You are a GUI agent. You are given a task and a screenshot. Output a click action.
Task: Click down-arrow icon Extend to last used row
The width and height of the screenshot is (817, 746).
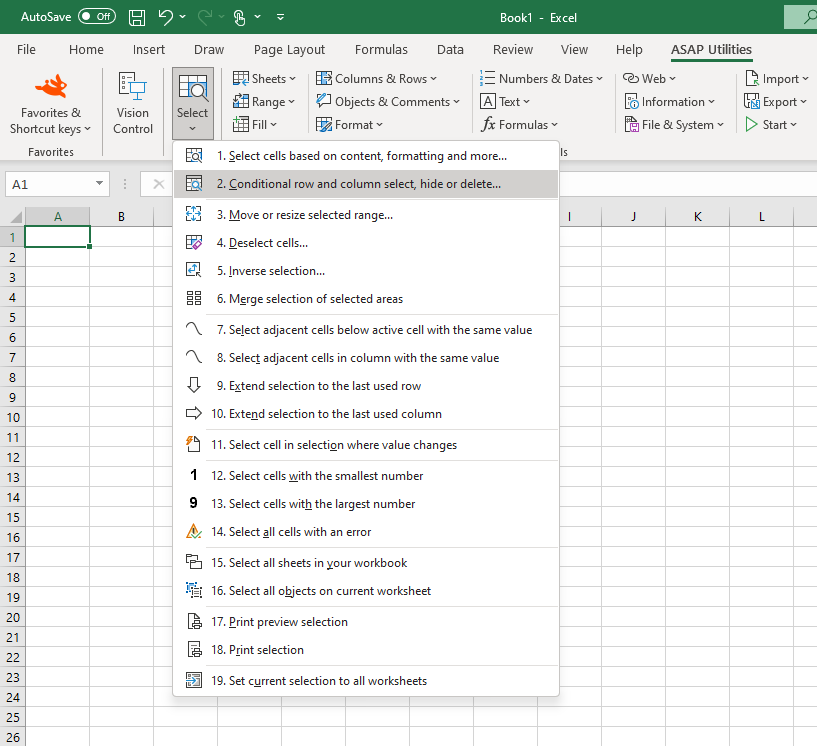point(194,385)
